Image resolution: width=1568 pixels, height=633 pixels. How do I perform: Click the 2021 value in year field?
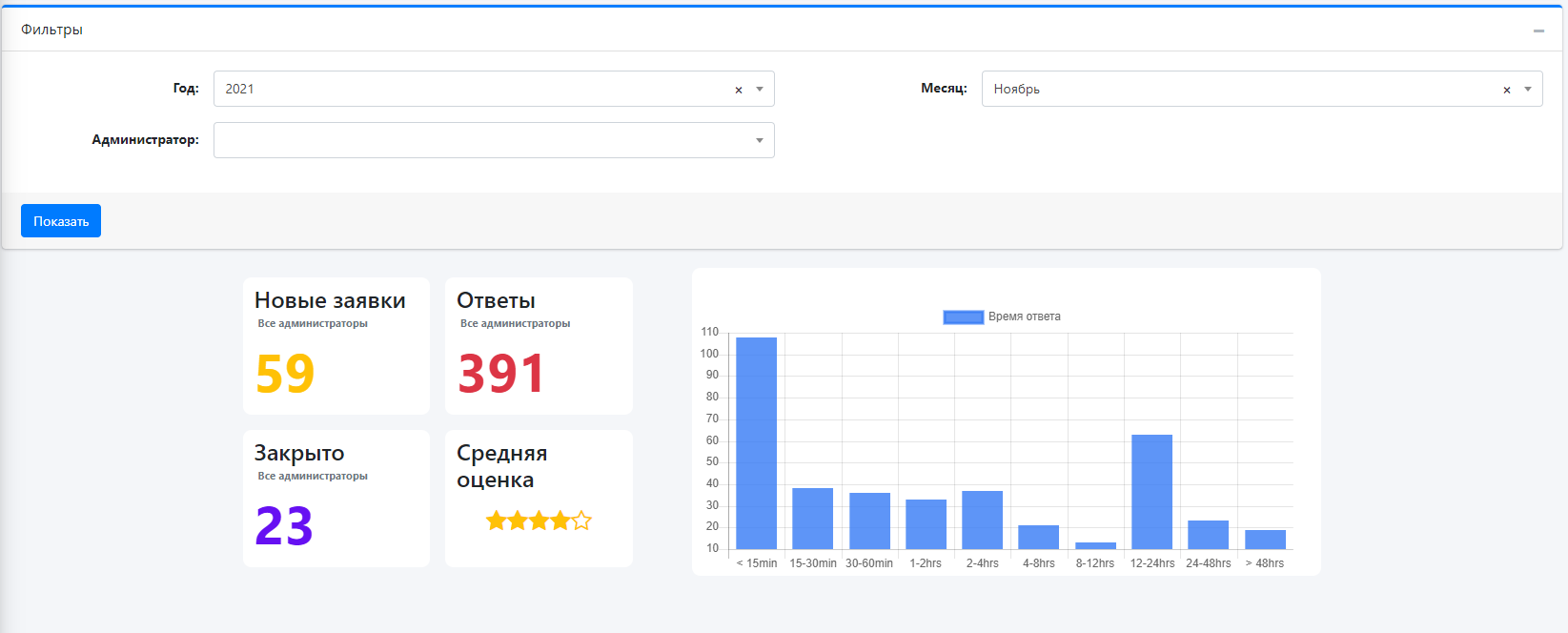coord(240,89)
